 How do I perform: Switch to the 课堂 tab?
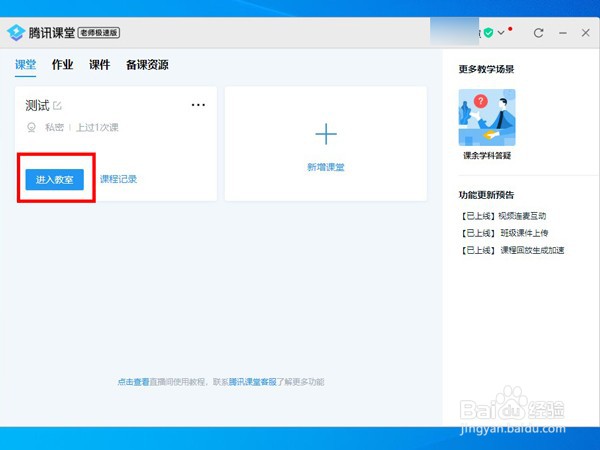pyautogui.click(x=25, y=65)
